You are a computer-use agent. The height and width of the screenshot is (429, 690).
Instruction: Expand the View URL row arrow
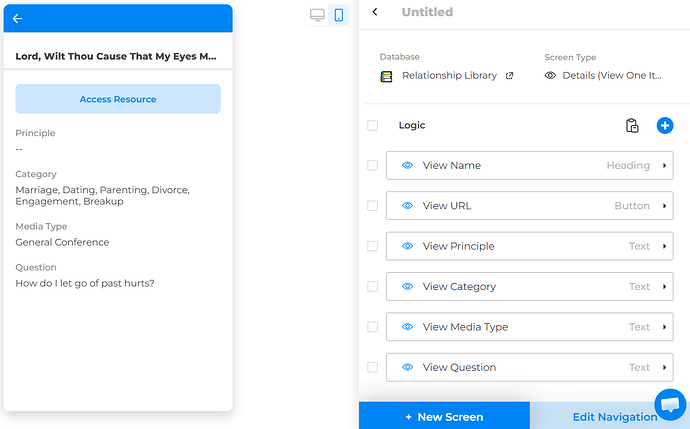[x=664, y=205]
